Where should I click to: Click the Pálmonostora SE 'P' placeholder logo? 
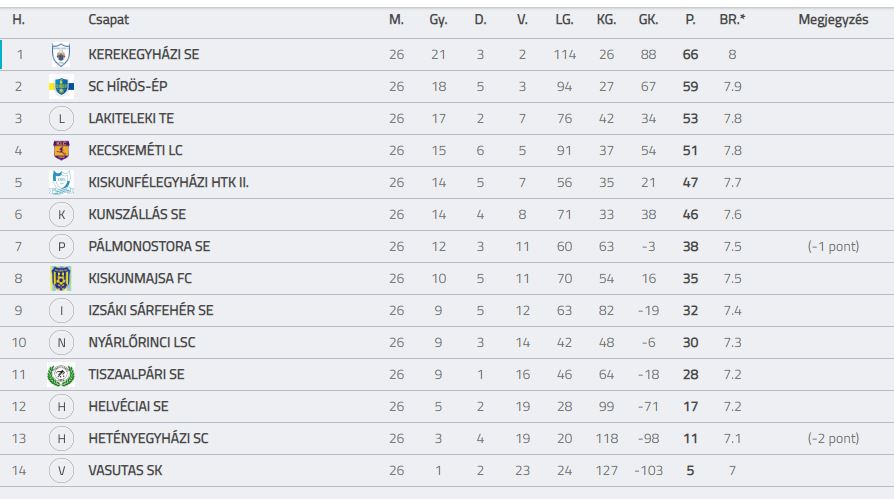click(x=61, y=246)
